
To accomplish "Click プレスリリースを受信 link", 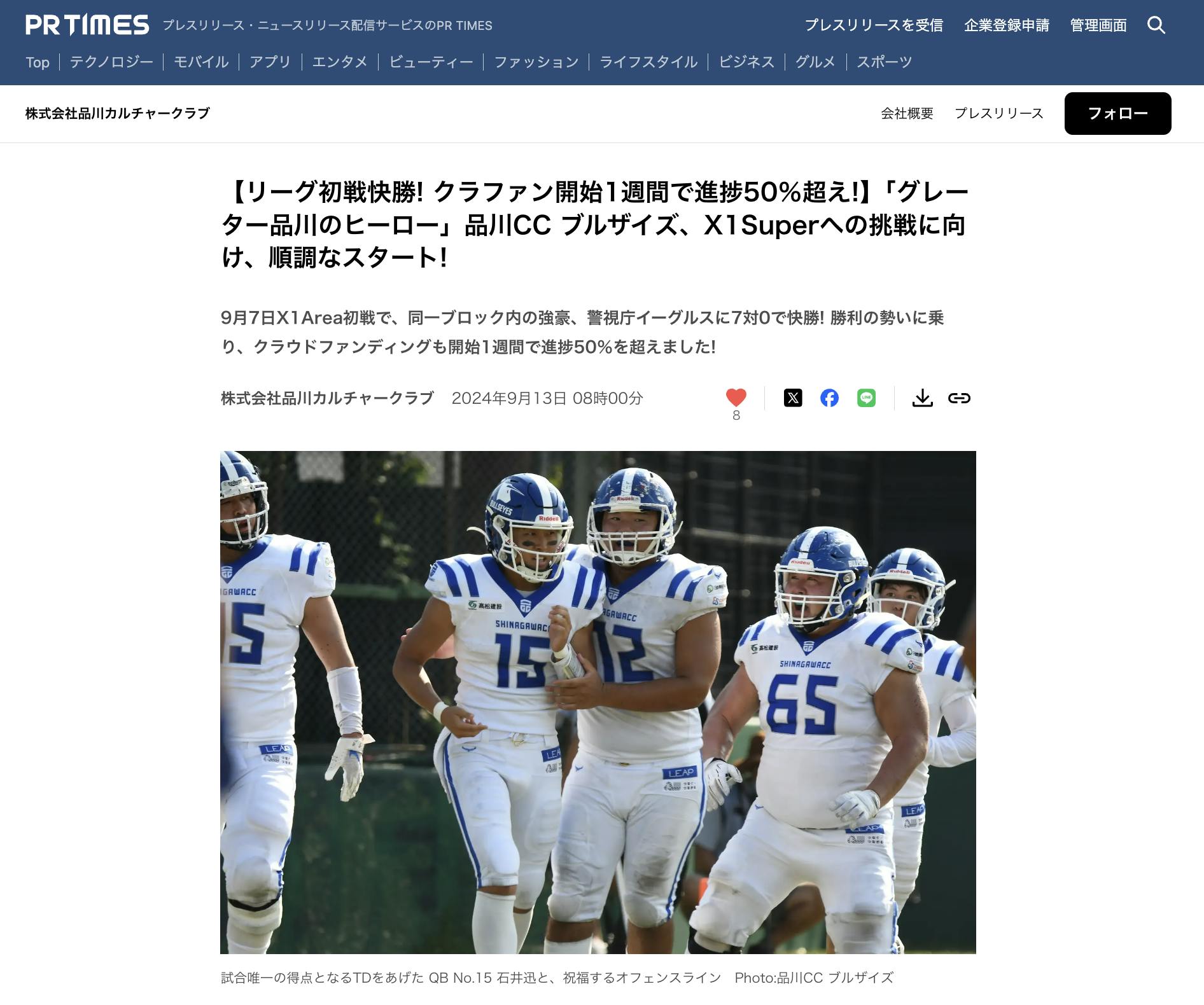I will [874, 25].
